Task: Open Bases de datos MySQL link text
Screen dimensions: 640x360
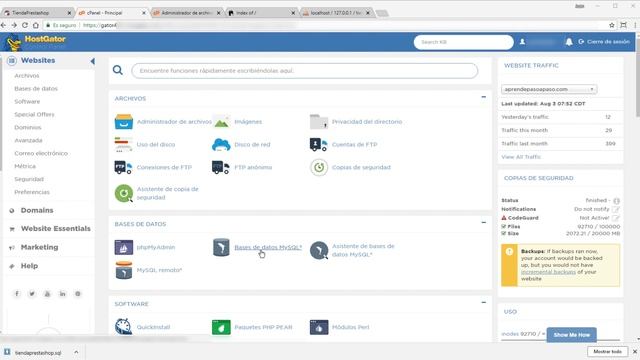Action: point(268,247)
